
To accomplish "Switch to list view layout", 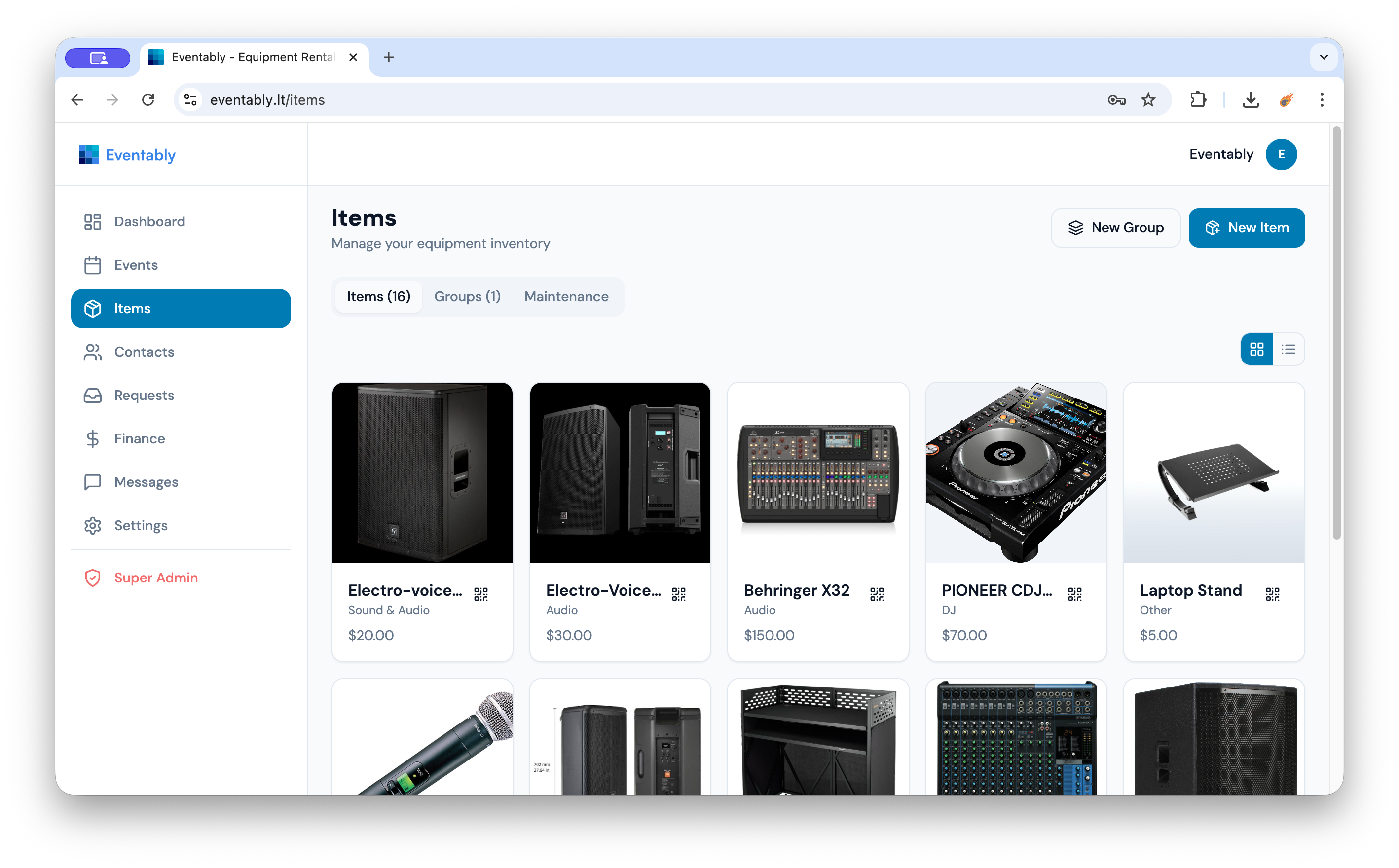I will pyautogui.click(x=1288, y=349).
